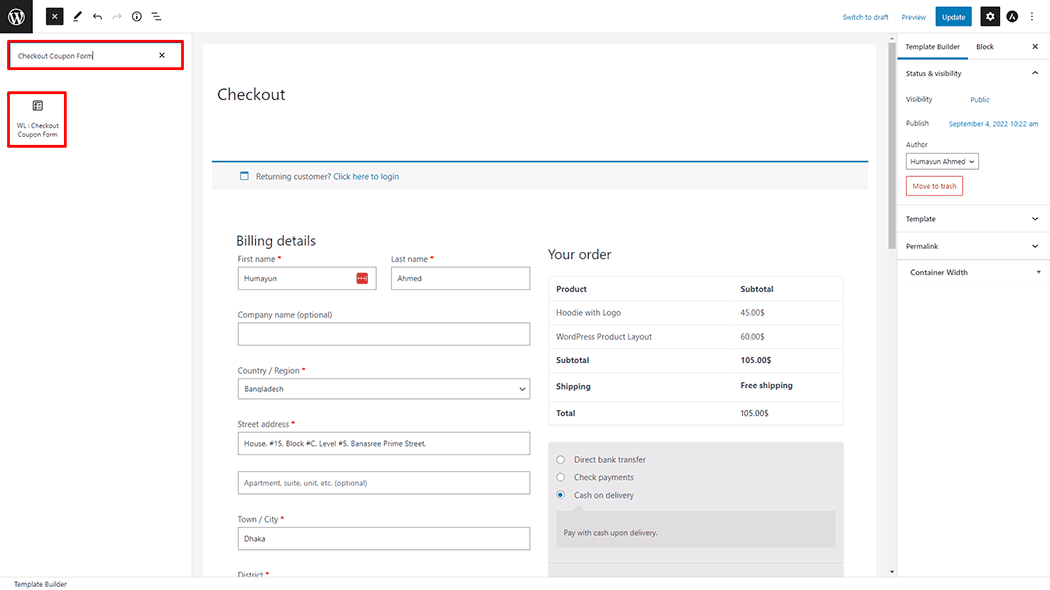The height and width of the screenshot is (590, 1050).
Task: Expand the Permalink panel section
Action: [972, 246]
